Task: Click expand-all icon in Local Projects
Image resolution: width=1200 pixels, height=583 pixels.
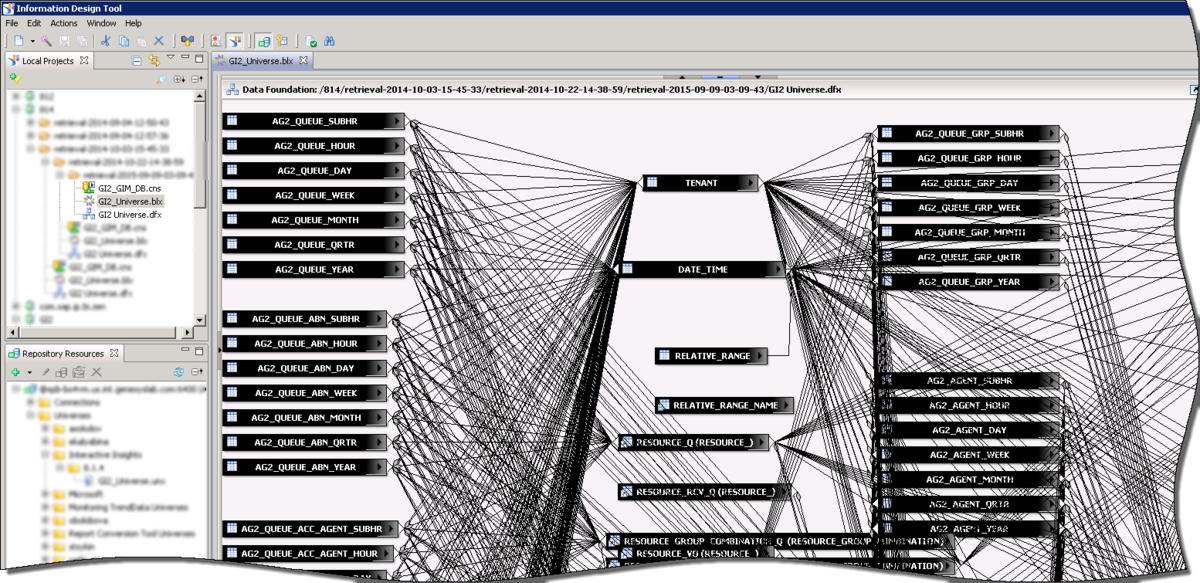Action: pos(179,78)
